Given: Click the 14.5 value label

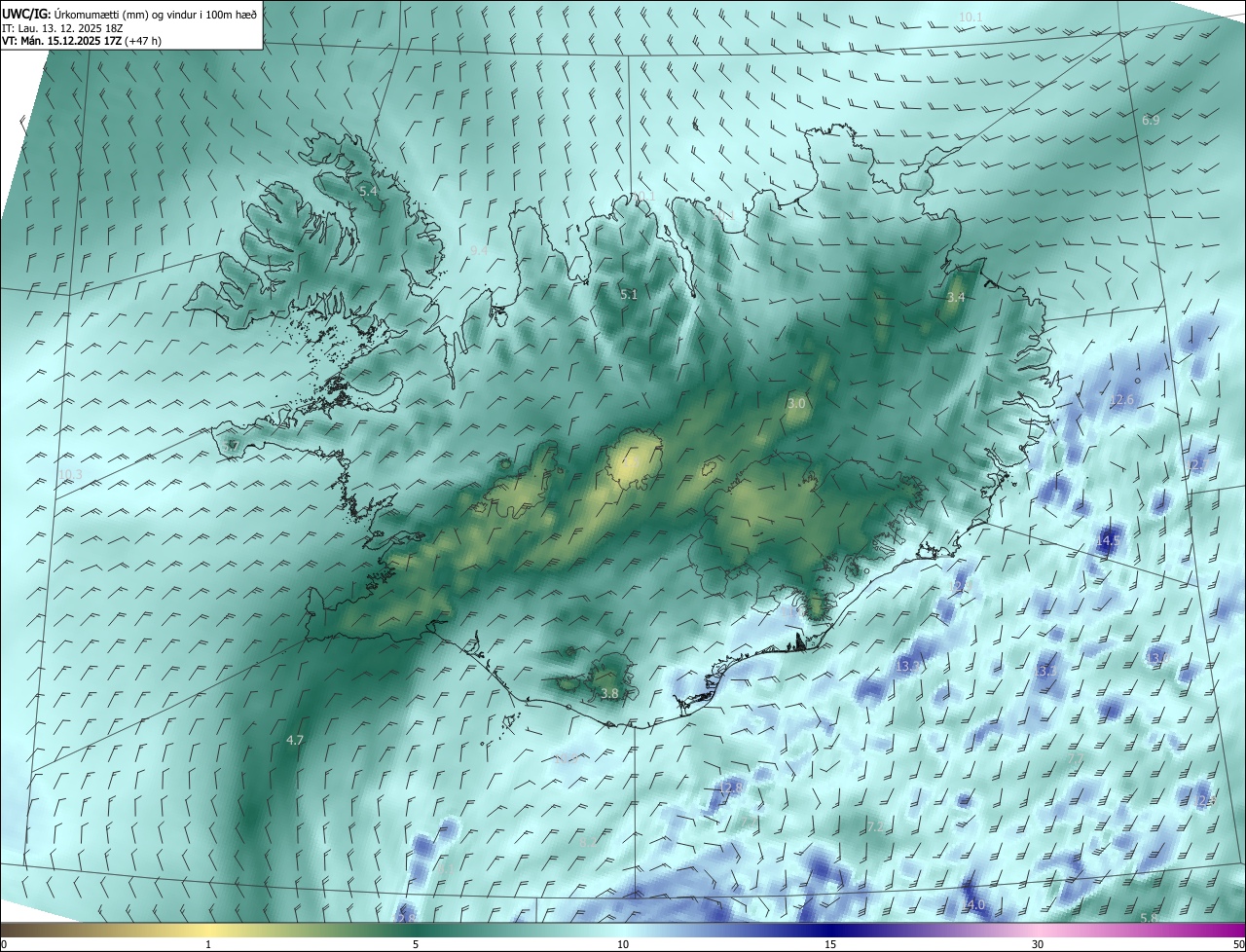Looking at the screenshot, I should pos(1108,540).
